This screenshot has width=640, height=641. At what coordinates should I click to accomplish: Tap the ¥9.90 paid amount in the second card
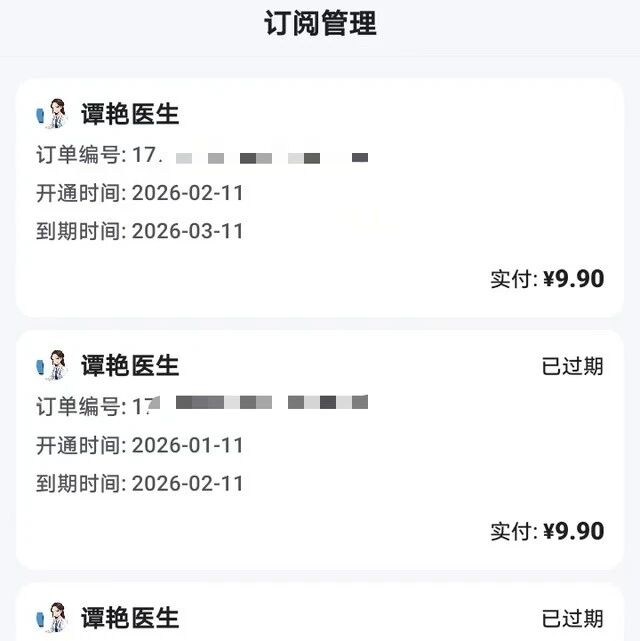click(574, 531)
